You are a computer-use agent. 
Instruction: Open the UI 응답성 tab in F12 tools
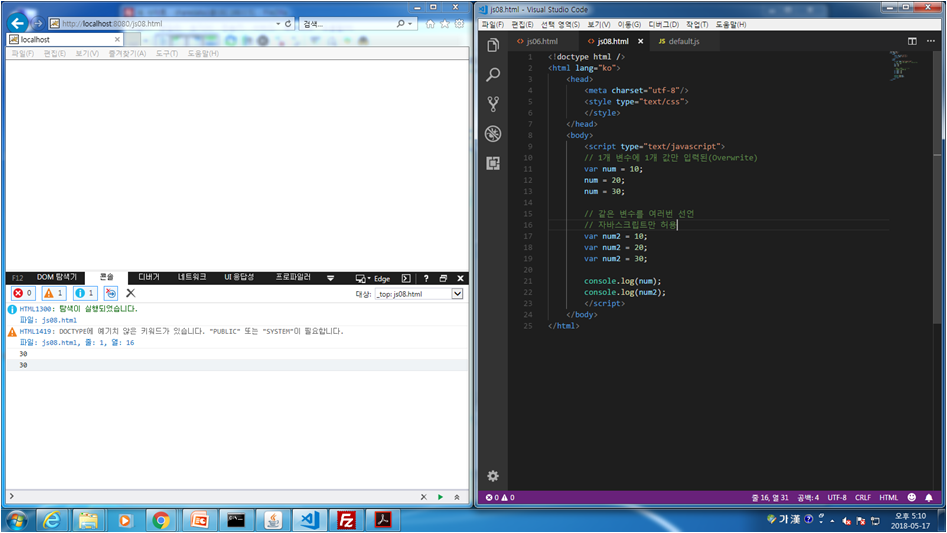tap(239, 277)
